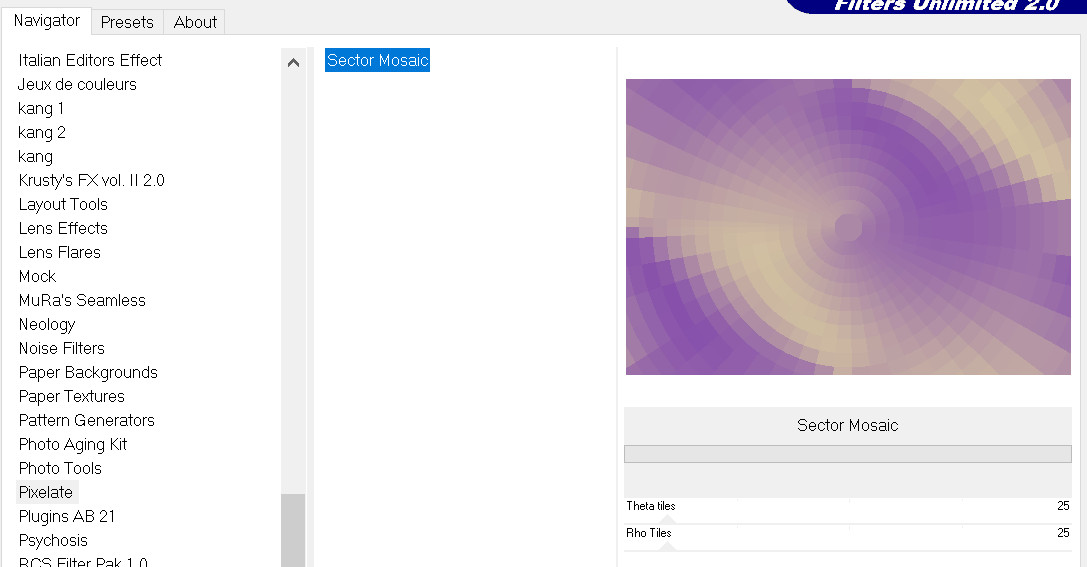This screenshot has height=567, width=1087.
Task: Open the Photo Aging Kit category
Action: [73, 445]
